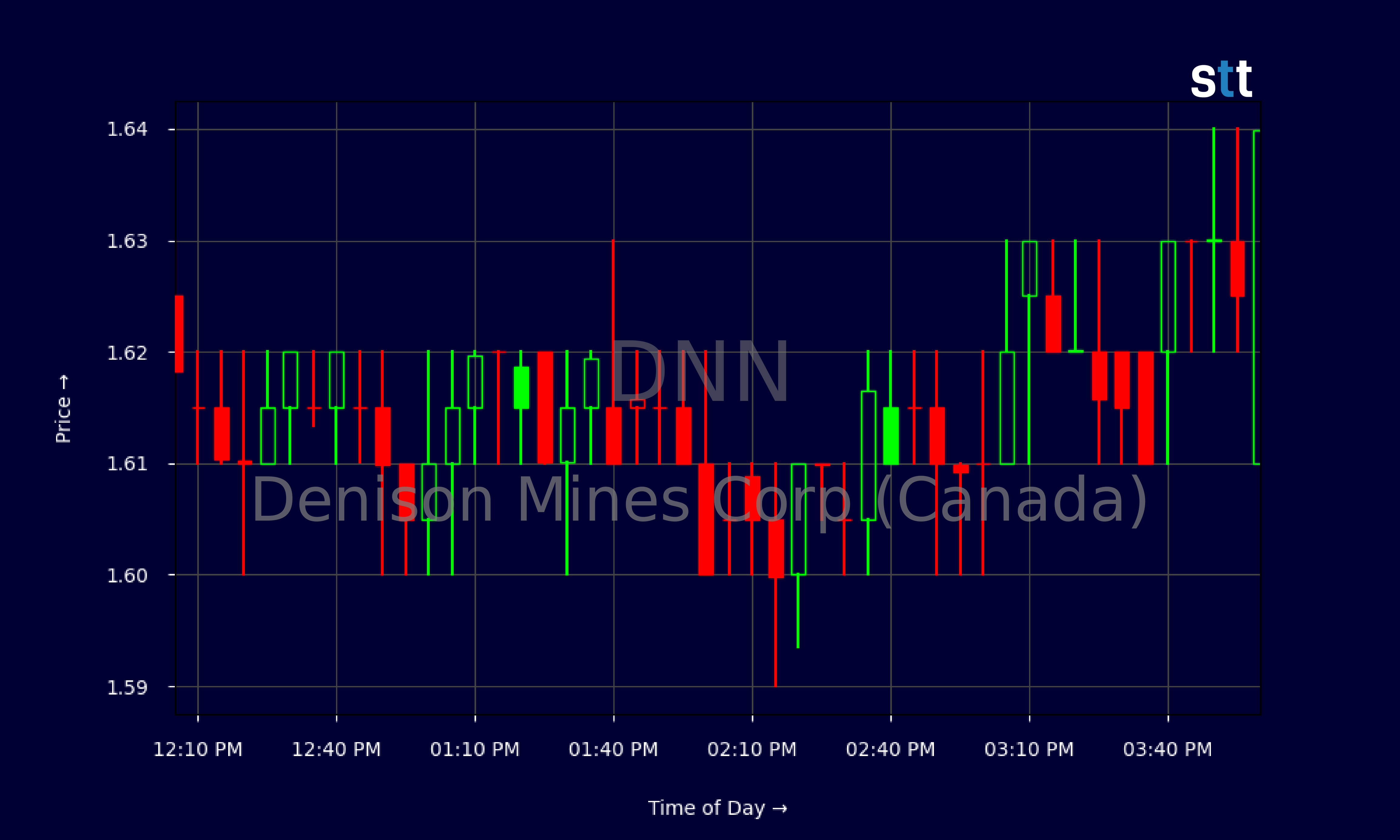Image resolution: width=1400 pixels, height=840 pixels.
Task: Select the 1.64 price axis label
Action: point(127,129)
